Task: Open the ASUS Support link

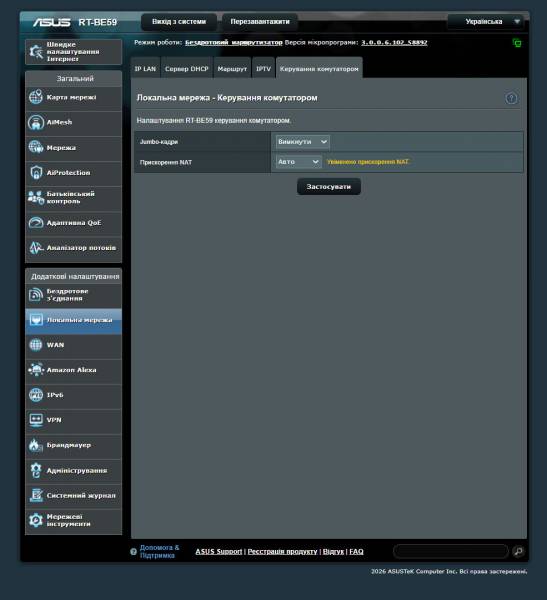Action: 219,551
